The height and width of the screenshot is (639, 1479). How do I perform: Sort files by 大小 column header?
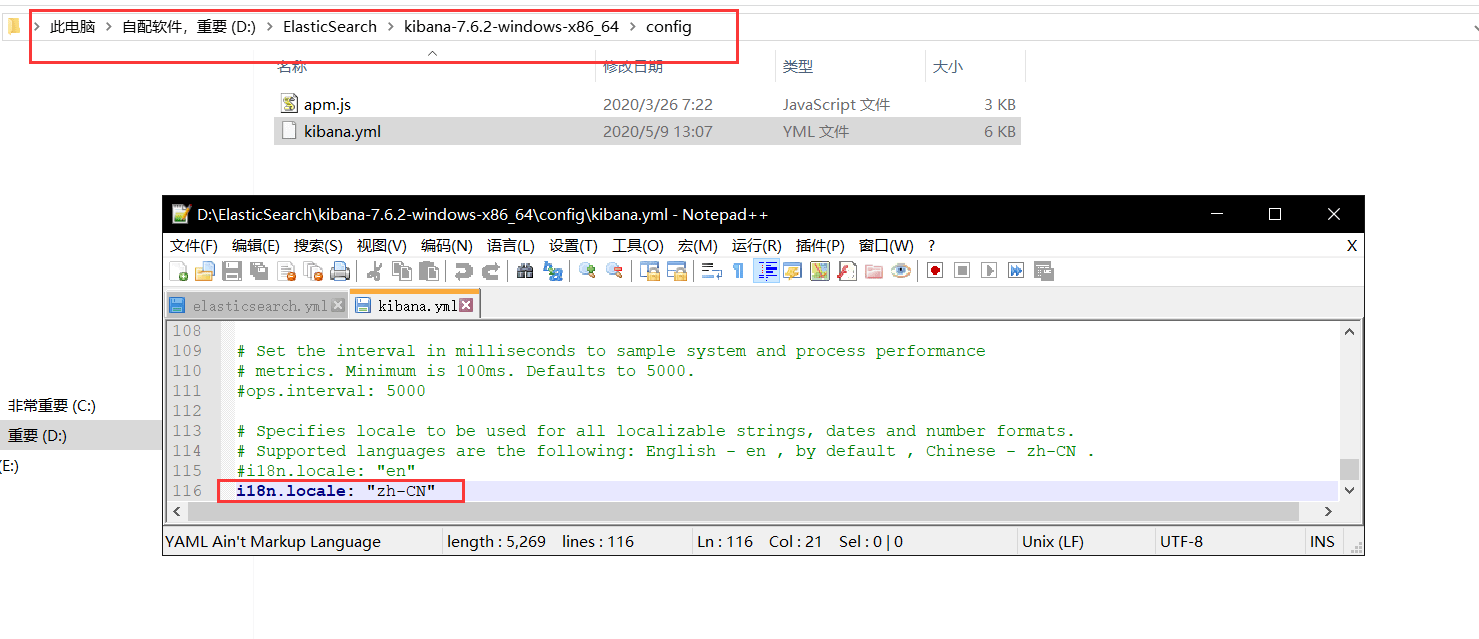coord(947,66)
